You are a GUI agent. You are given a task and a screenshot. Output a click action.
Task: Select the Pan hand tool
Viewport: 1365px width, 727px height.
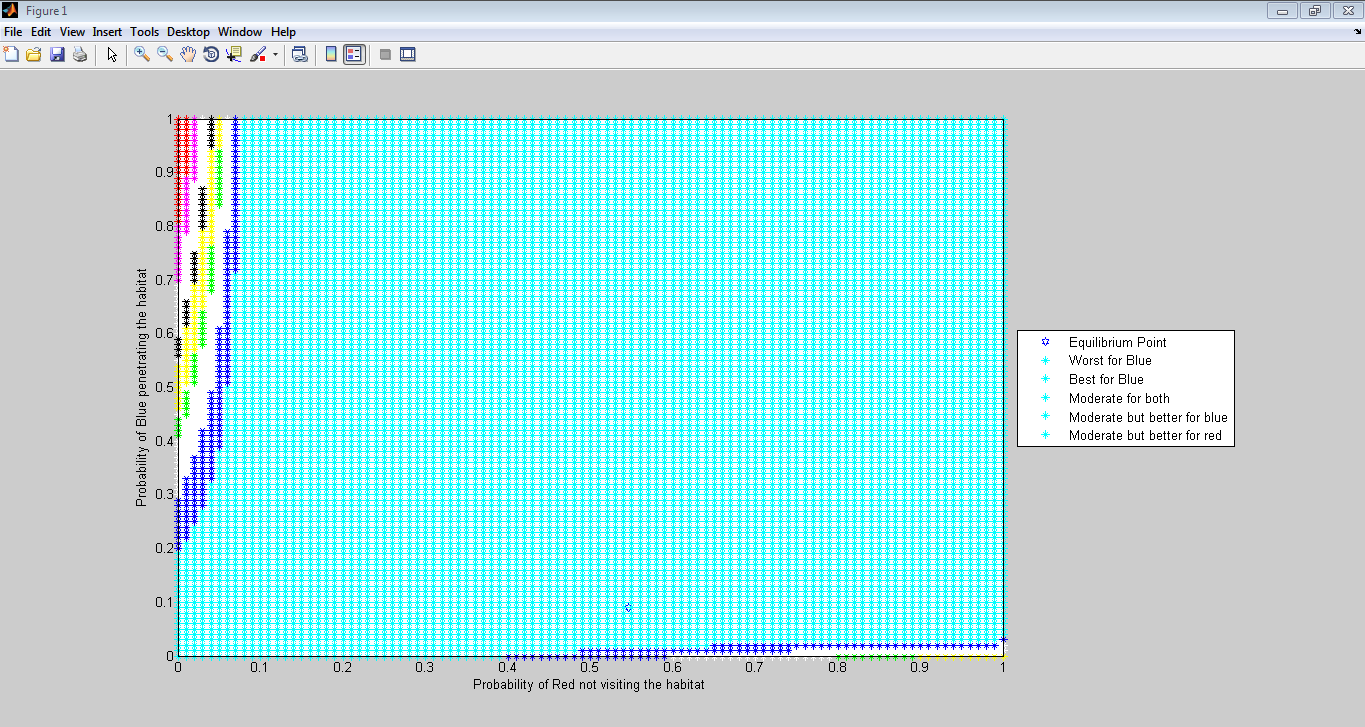point(188,54)
